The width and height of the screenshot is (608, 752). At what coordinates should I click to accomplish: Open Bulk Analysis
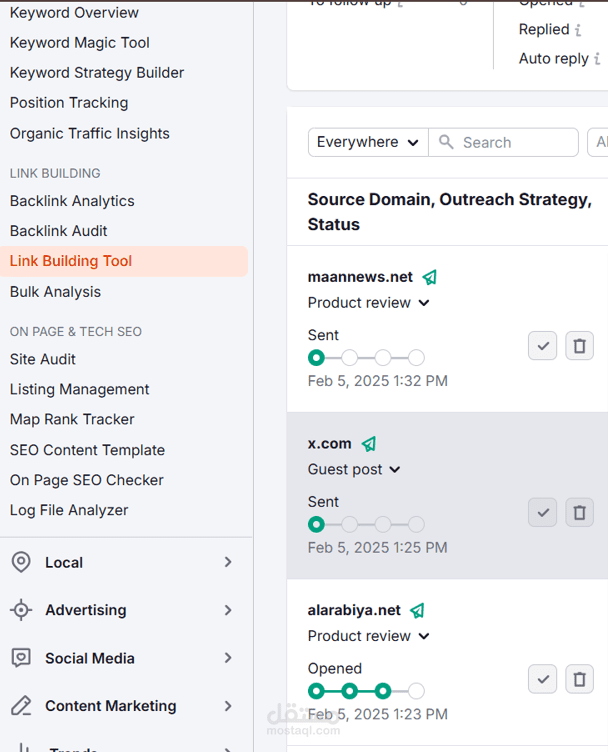click(x=55, y=292)
